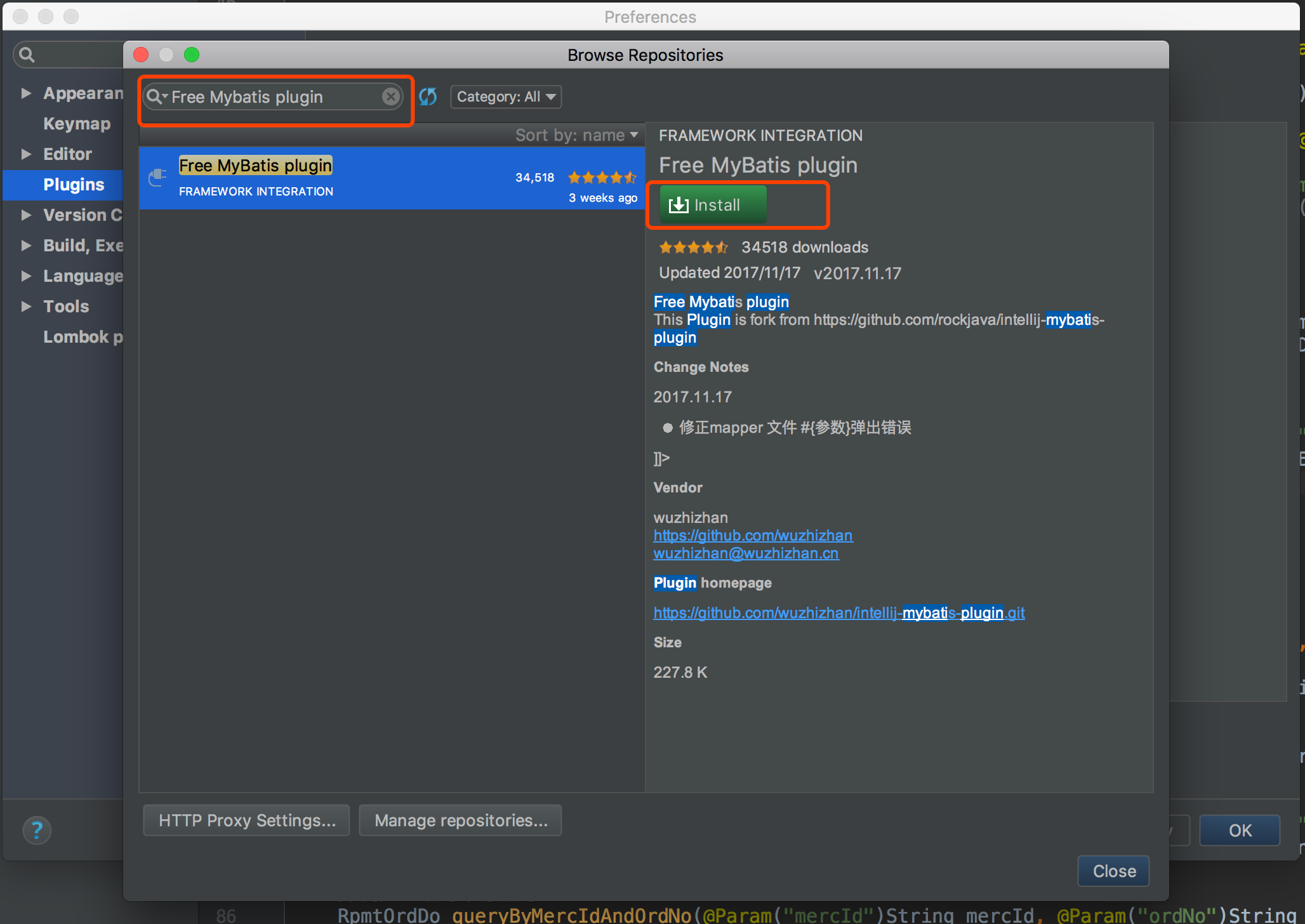Open the vendor GitHub link wuzhizhan
The width and height of the screenshot is (1305, 924).
pyautogui.click(x=753, y=536)
